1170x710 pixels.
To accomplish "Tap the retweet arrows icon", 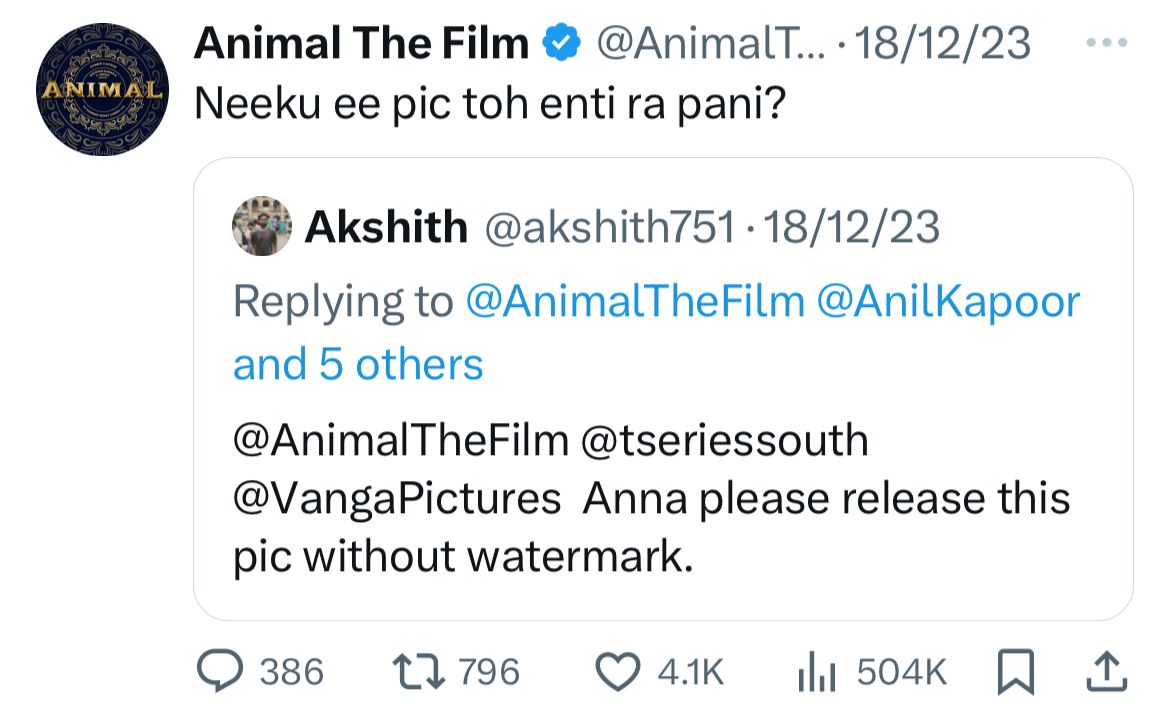I will pos(420,671).
